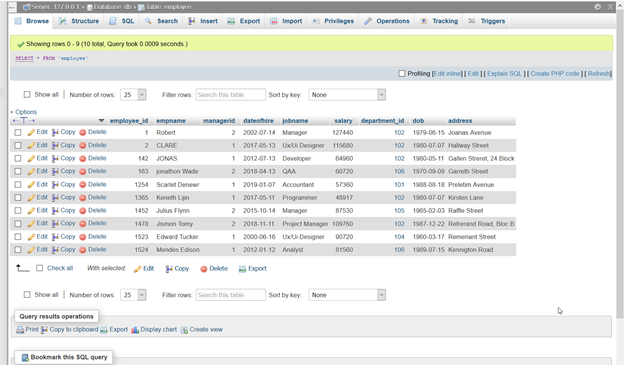
Task: Open the lower Number of rows dropdown
Action: tap(133, 295)
